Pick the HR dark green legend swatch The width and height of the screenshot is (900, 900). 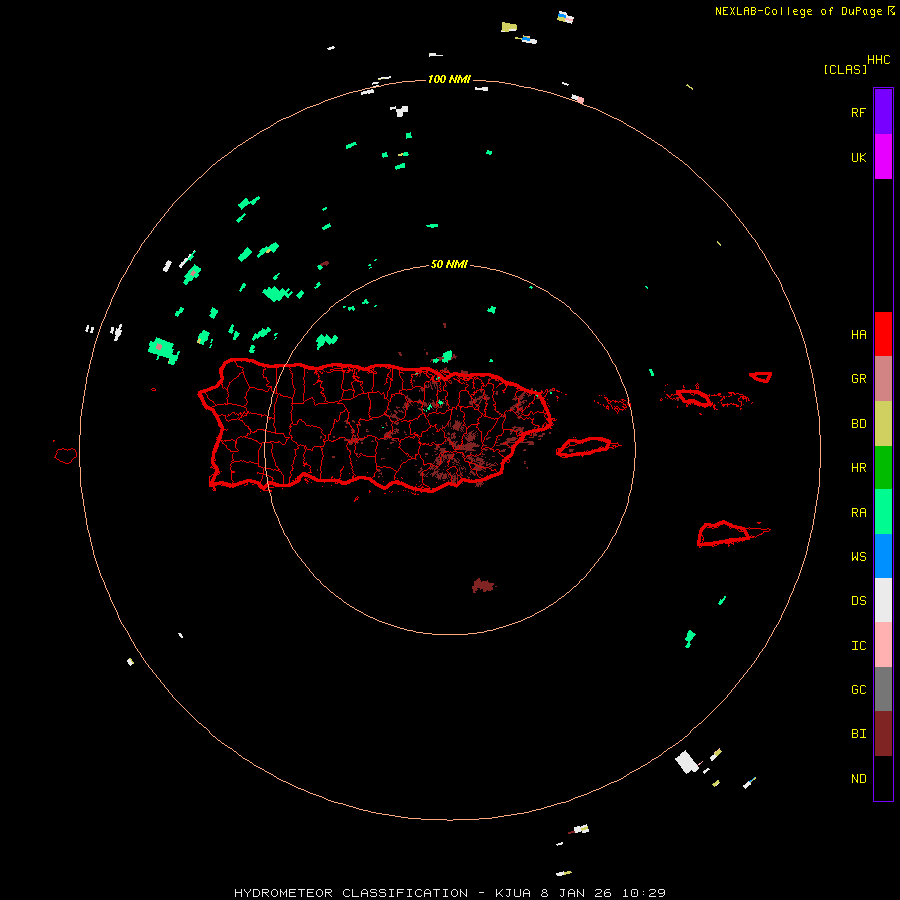tap(883, 468)
